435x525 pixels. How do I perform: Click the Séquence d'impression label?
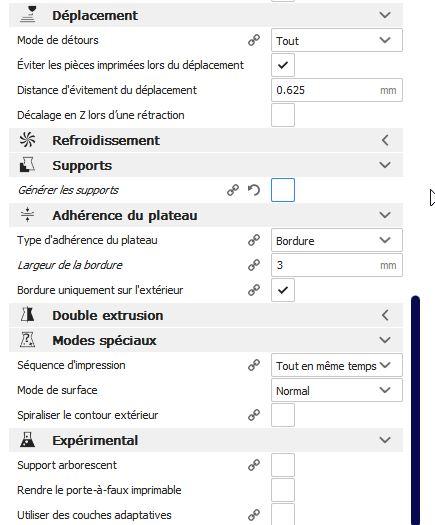(71, 365)
